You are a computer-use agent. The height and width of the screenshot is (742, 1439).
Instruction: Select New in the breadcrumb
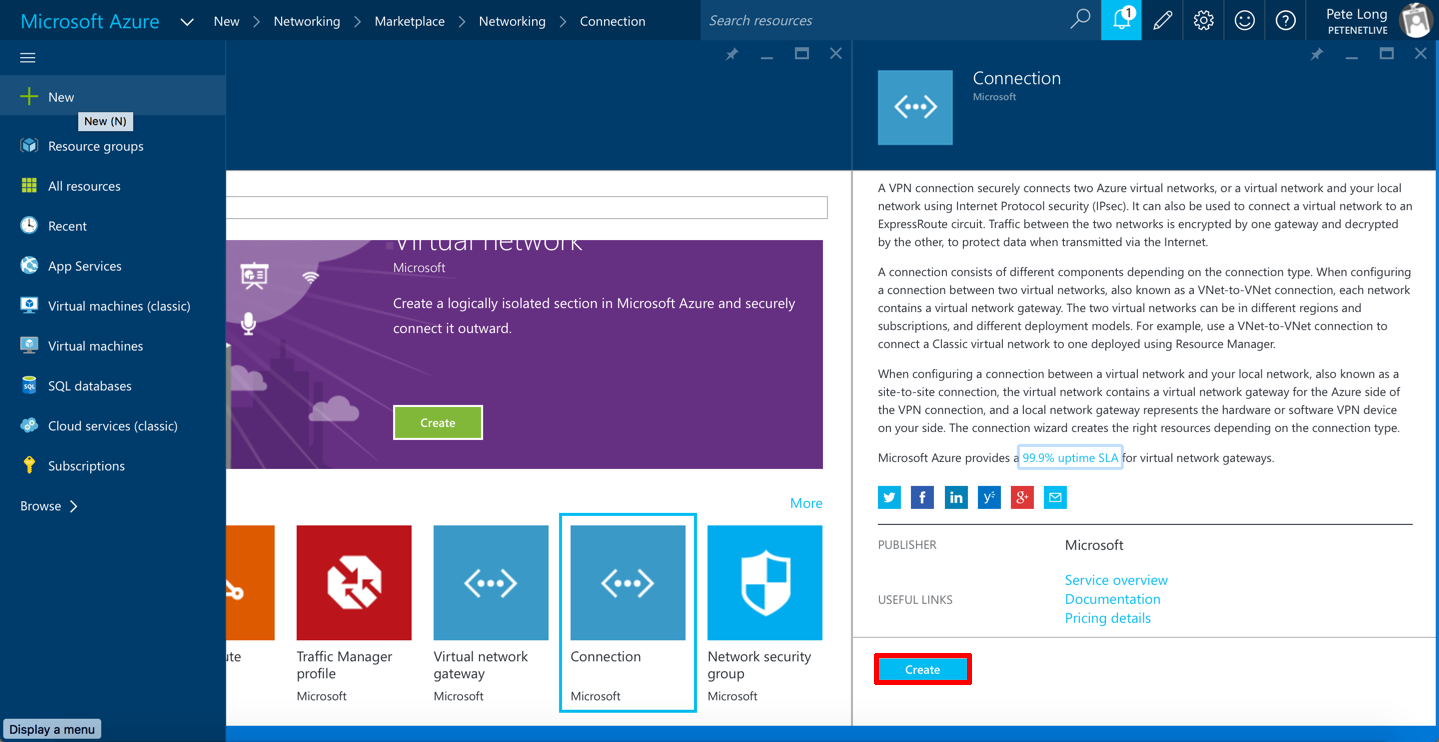[x=227, y=21]
